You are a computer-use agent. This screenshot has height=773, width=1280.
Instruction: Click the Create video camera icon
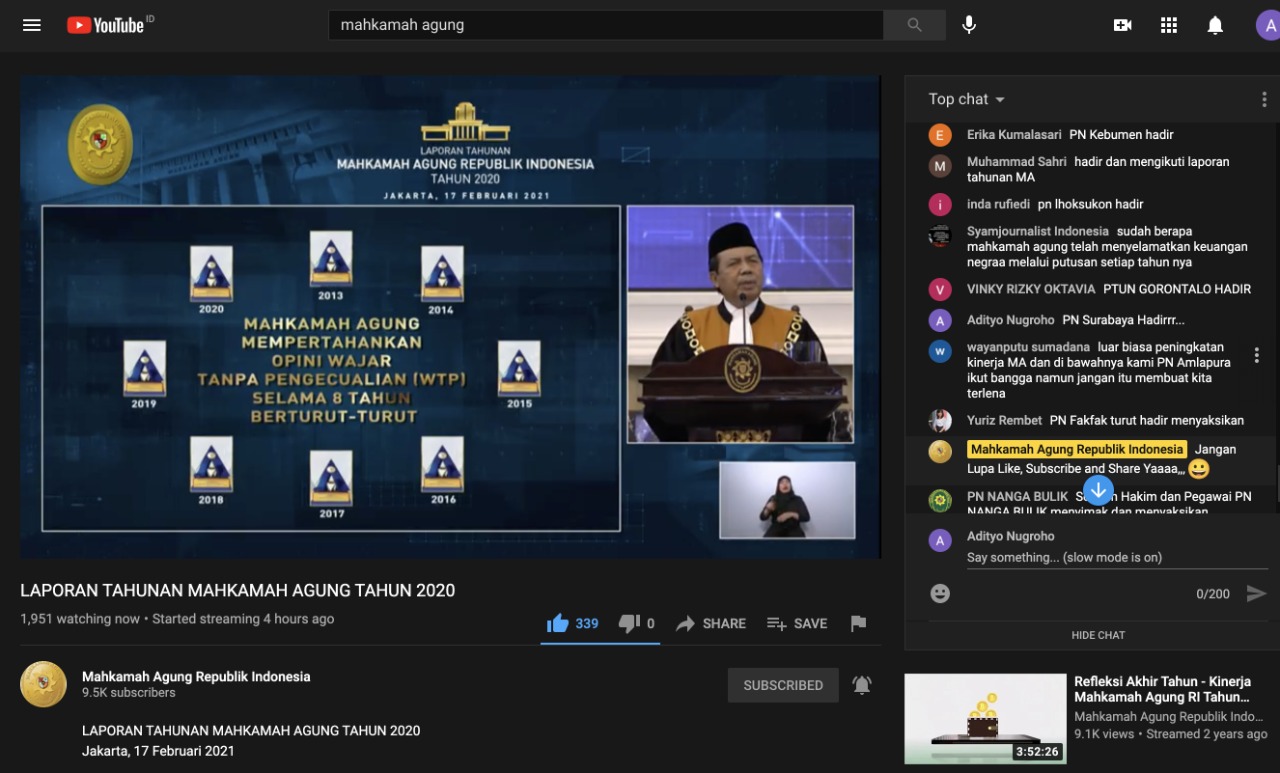1122,25
